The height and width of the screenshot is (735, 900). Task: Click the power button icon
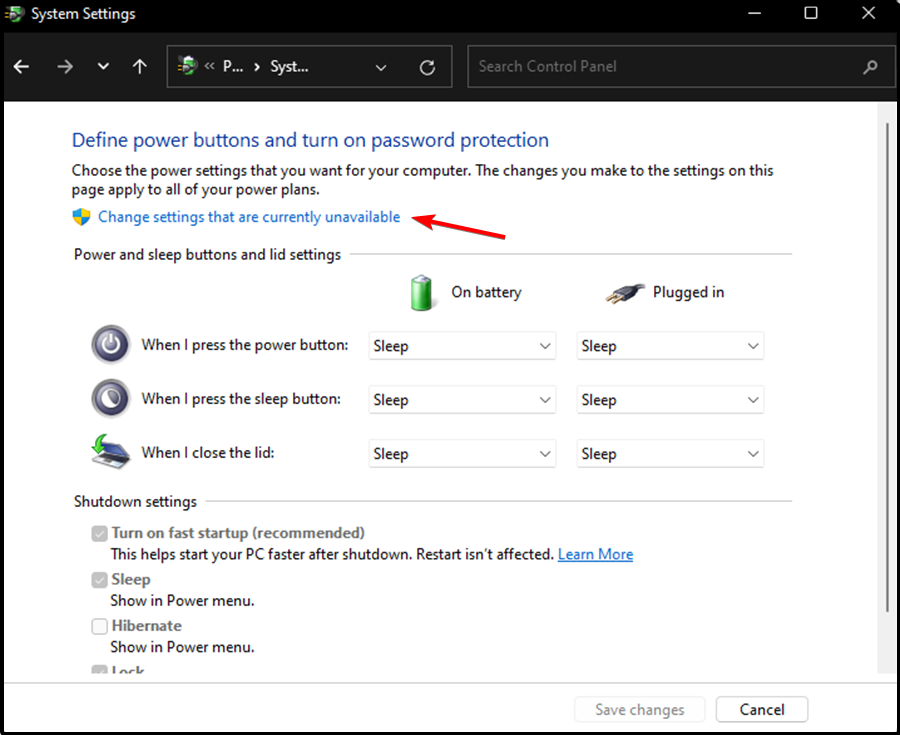pos(110,344)
